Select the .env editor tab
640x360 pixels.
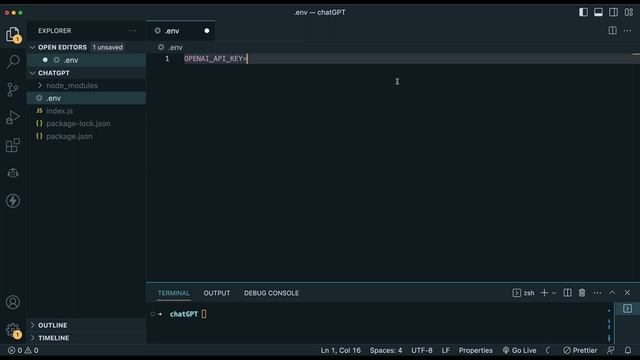pos(181,31)
